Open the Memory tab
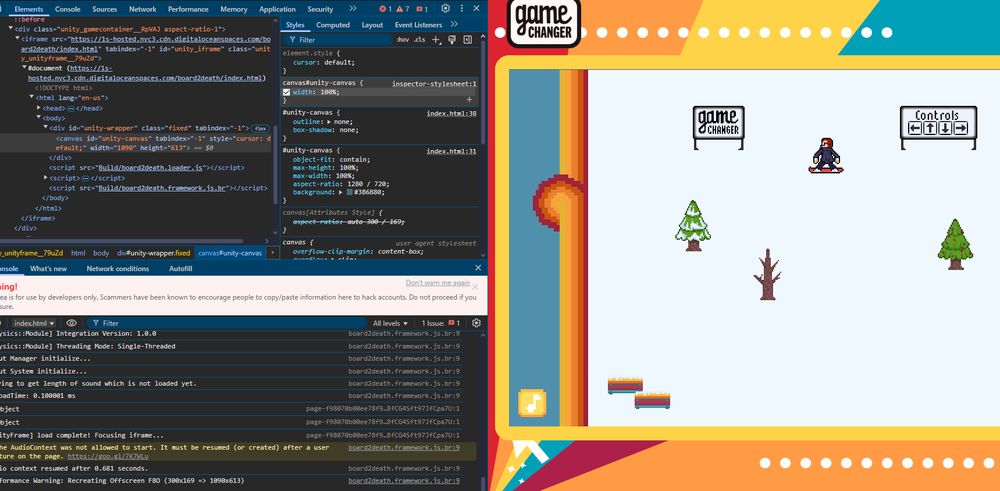 coord(233,9)
